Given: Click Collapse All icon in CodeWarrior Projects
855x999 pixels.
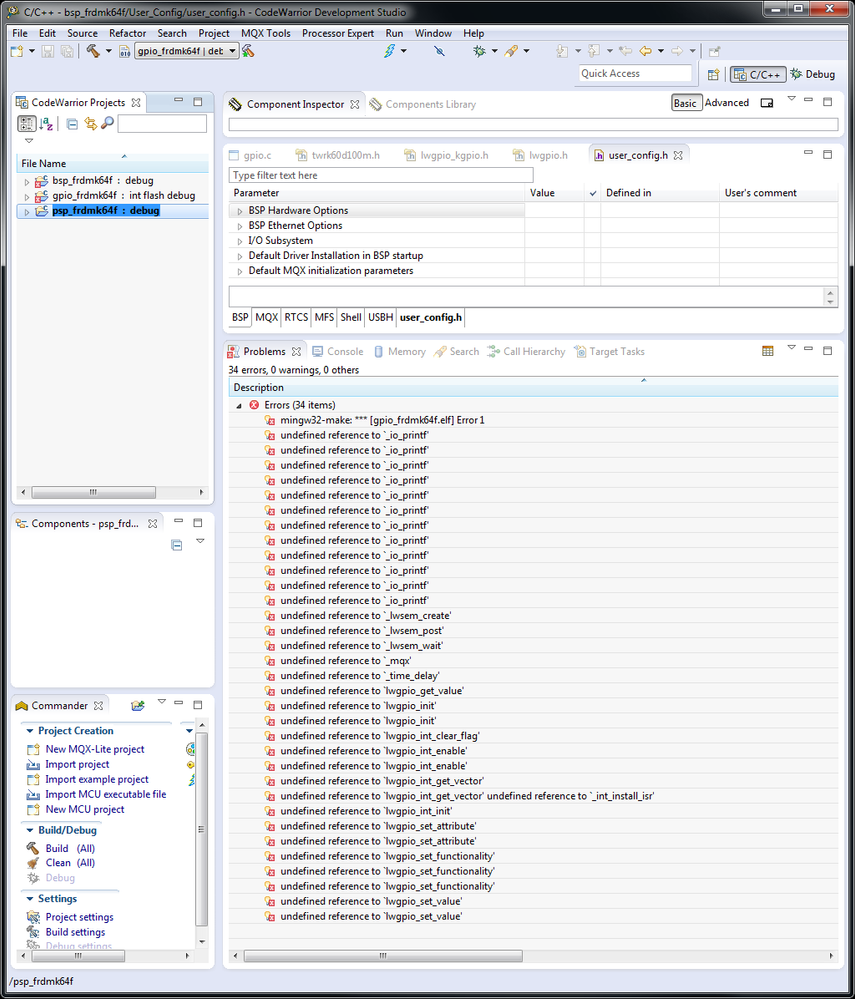Looking at the screenshot, I should point(72,124).
